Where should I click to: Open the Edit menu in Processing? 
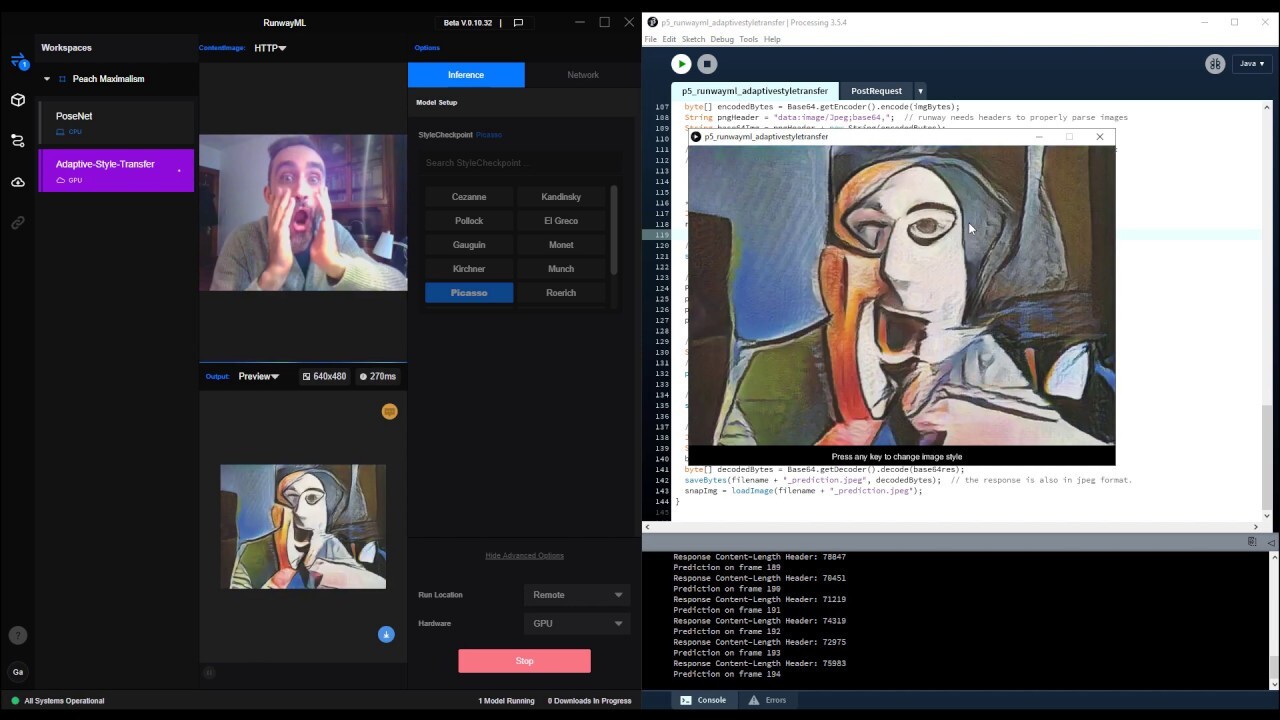point(669,39)
